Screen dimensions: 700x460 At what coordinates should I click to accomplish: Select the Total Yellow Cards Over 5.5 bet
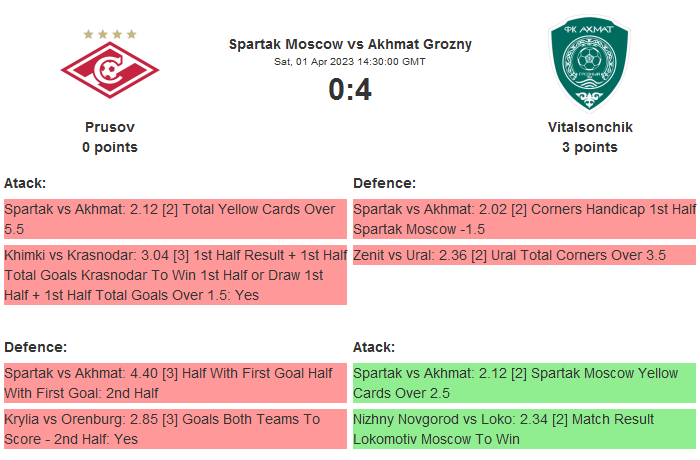point(175,219)
